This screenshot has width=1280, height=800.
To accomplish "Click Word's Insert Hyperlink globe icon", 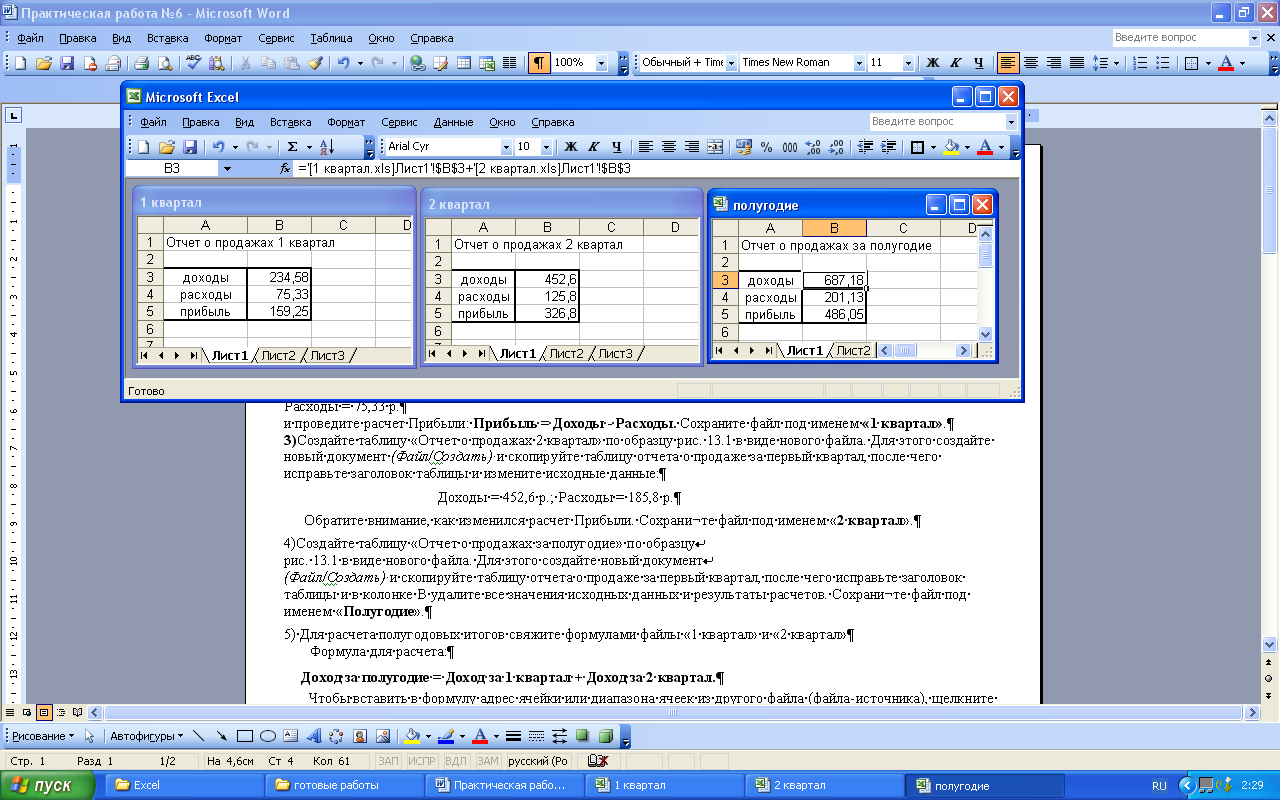I will tap(417, 62).
